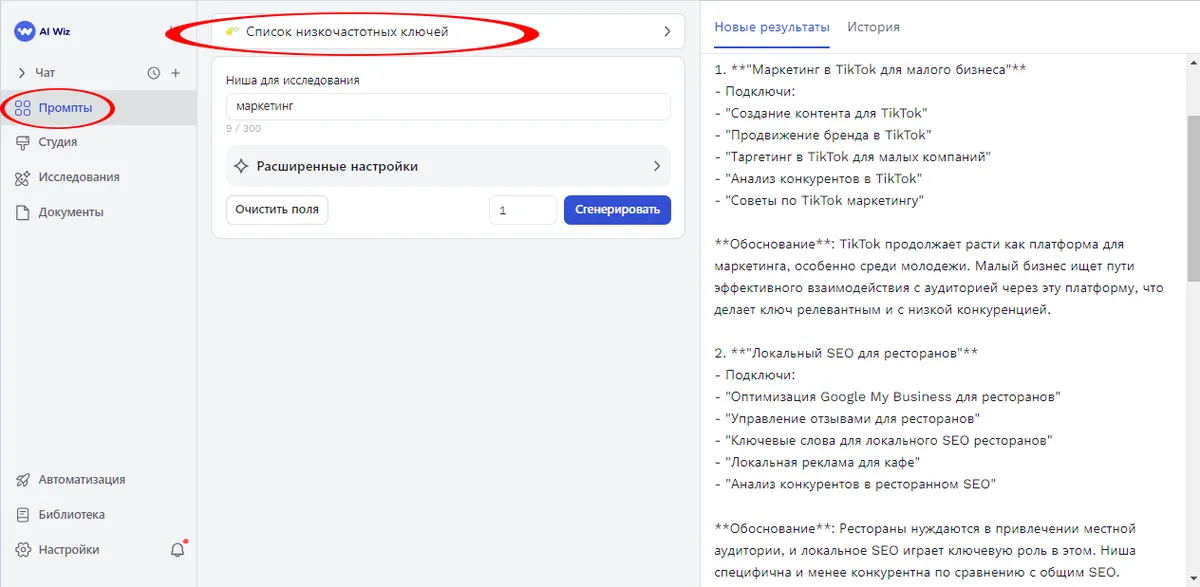
Task: Click Очистить поля to clear fields
Action: pyautogui.click(x=276, y=209)
